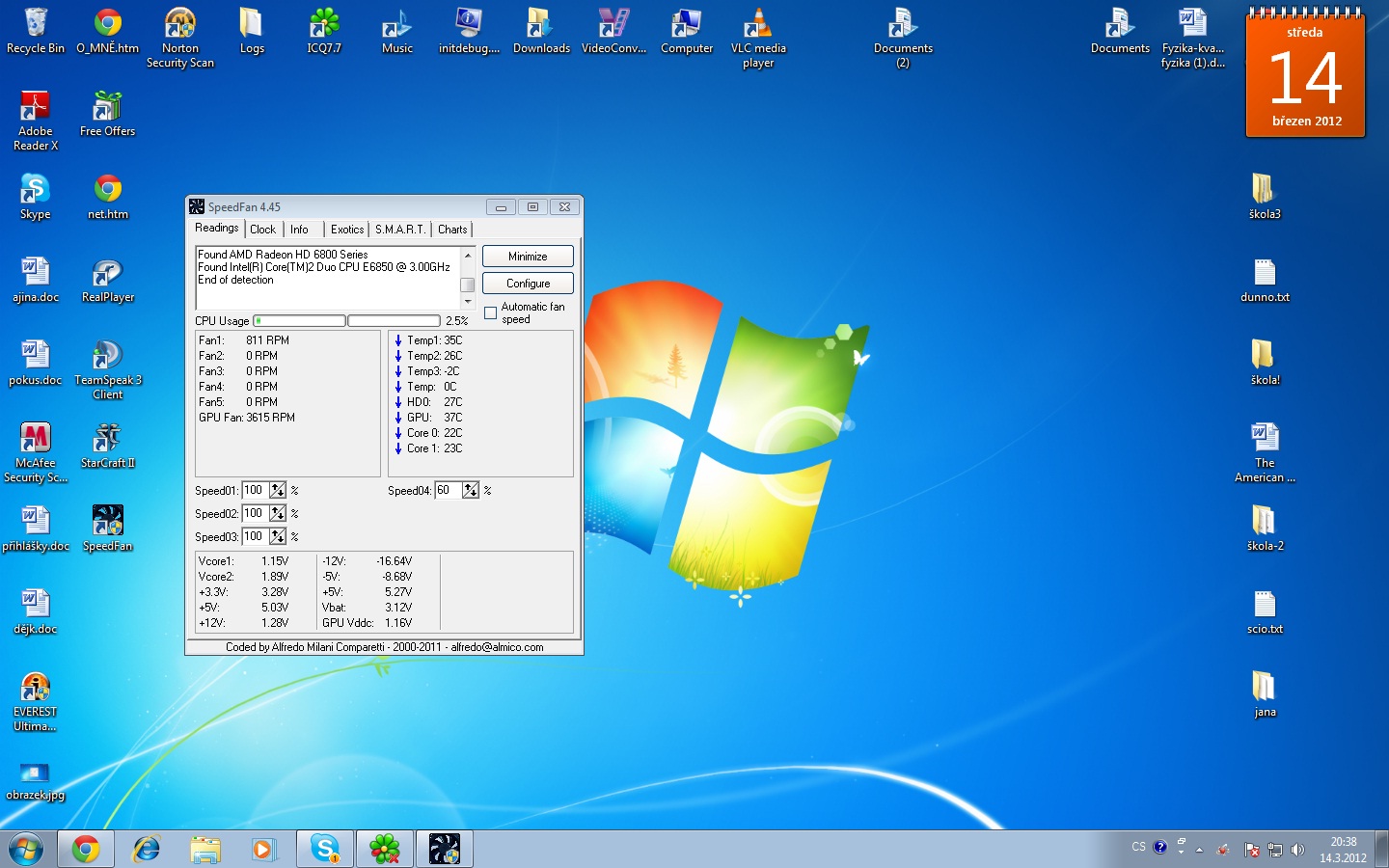Viewport: 1389px width, 868px height.
Task: Enable Automatic fan speed checkbox
Action: [490, 312]
